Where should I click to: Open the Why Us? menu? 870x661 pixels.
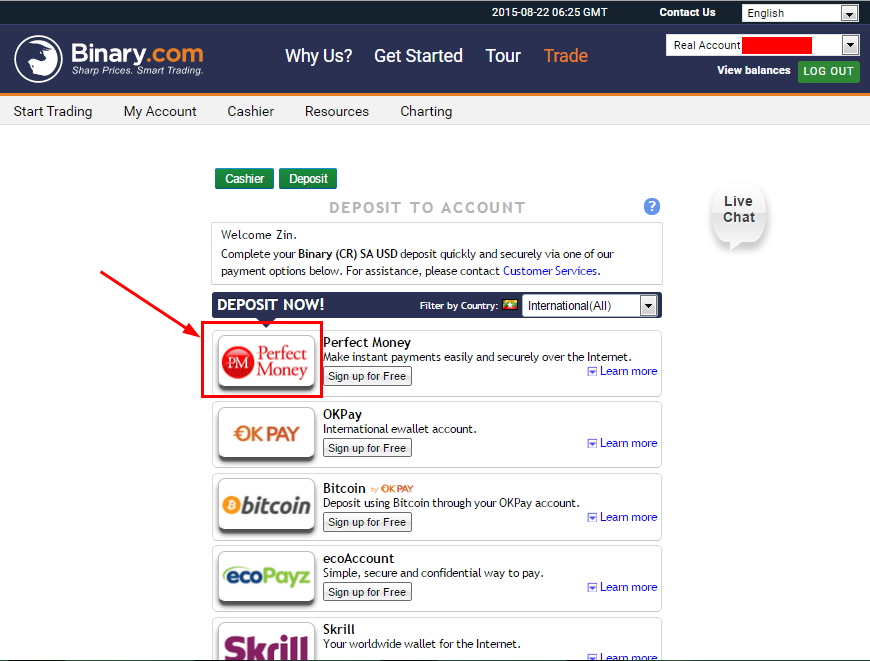pyautogui.click(x=318, y=55)
